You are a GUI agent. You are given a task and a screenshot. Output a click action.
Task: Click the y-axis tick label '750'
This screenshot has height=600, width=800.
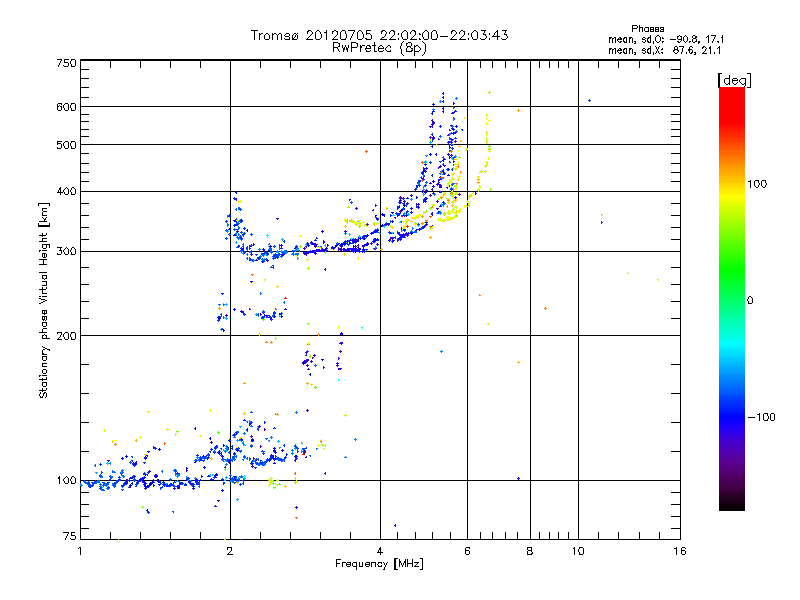66,63
